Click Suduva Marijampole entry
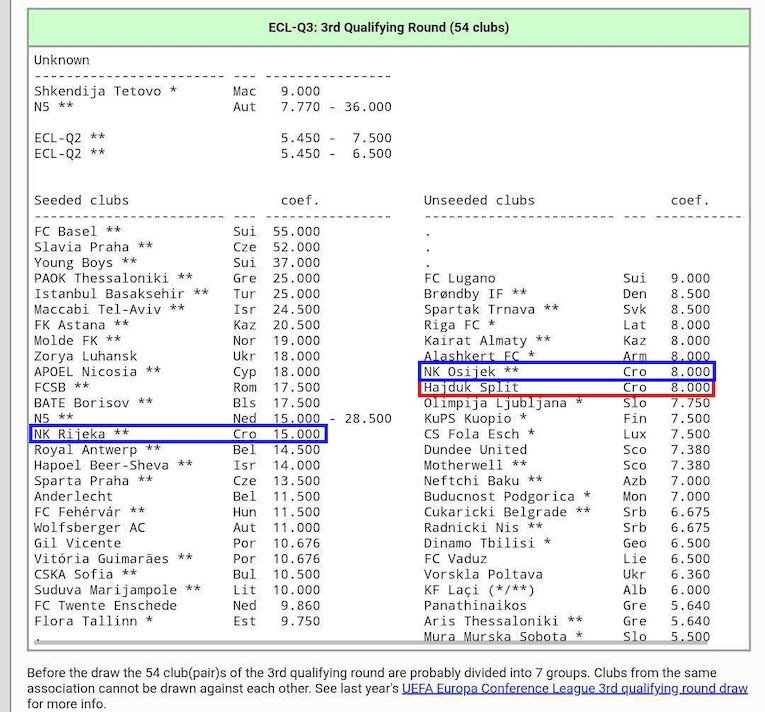Viewport: 765px width, 712px height. (177, 590)
